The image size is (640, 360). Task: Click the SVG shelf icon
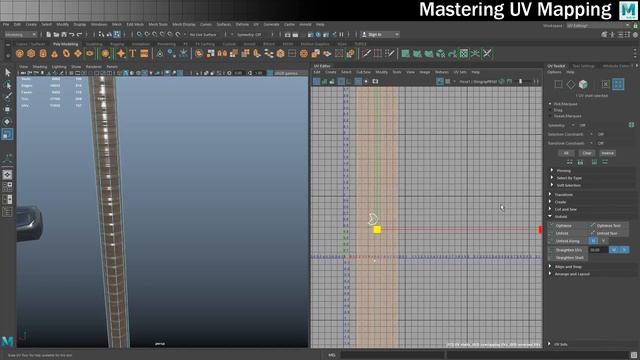pyautogui.click(x=144, y=53)
